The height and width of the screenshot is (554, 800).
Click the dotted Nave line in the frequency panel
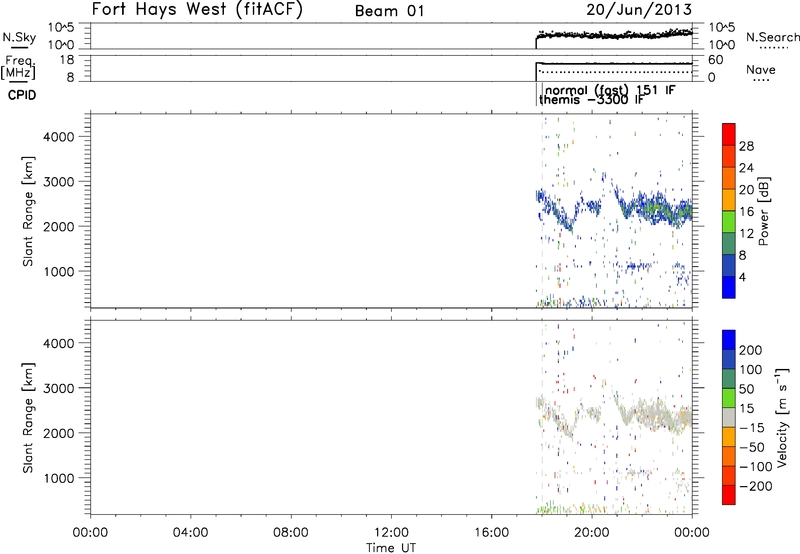click(615, 72)
